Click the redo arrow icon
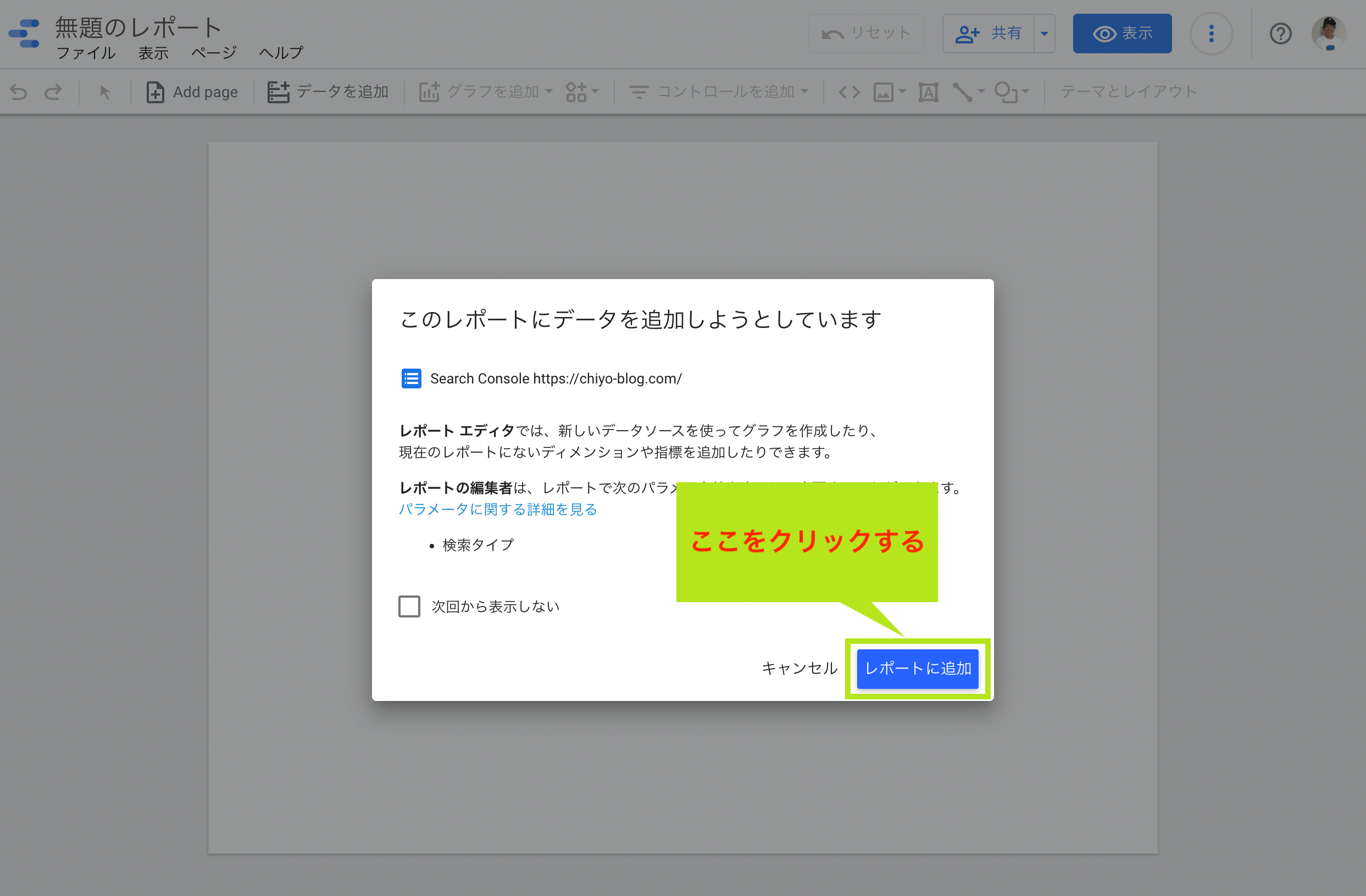This screenshot has width=1366, height=896. 53,92
